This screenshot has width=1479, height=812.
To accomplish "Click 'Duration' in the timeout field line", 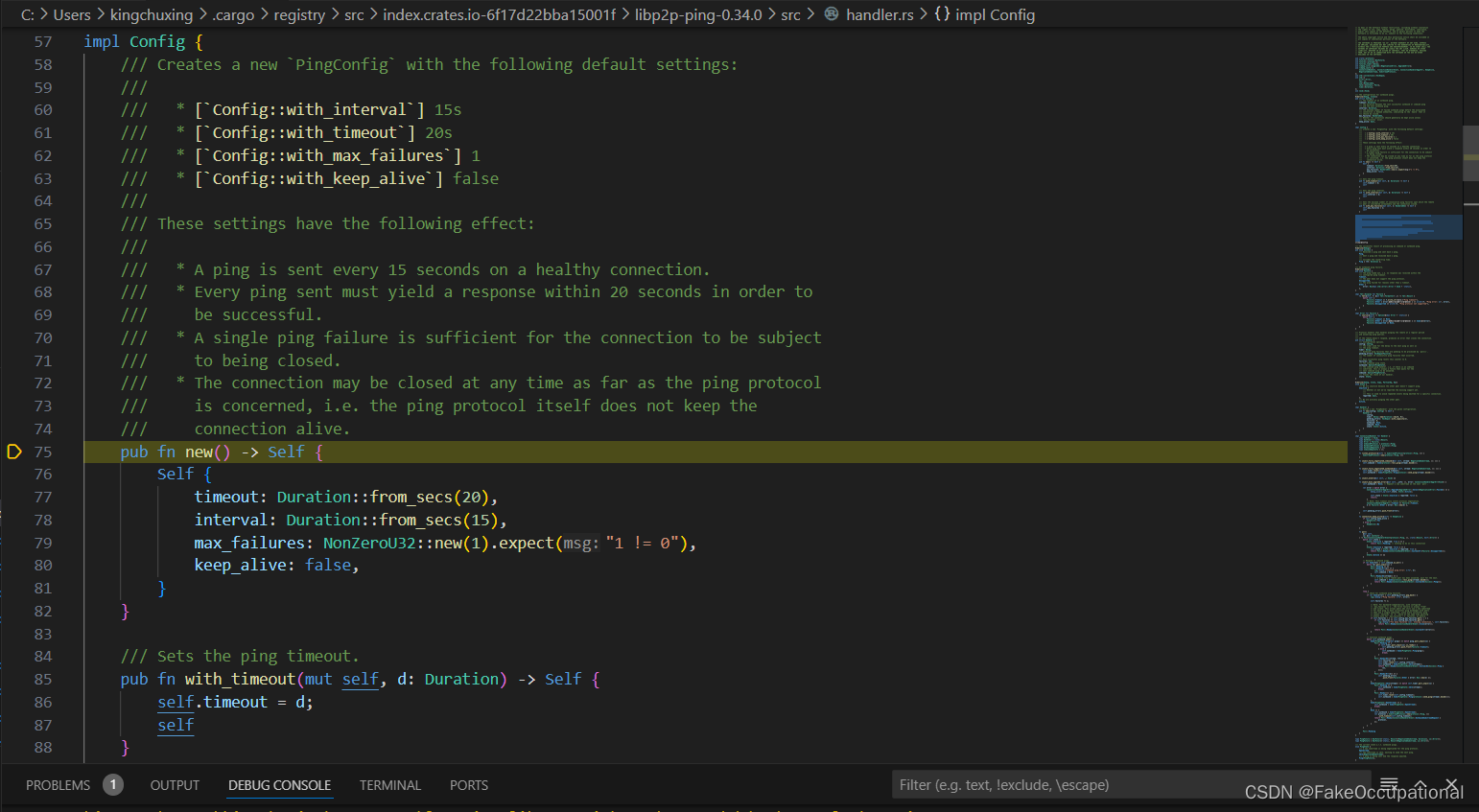I will 314,497.
